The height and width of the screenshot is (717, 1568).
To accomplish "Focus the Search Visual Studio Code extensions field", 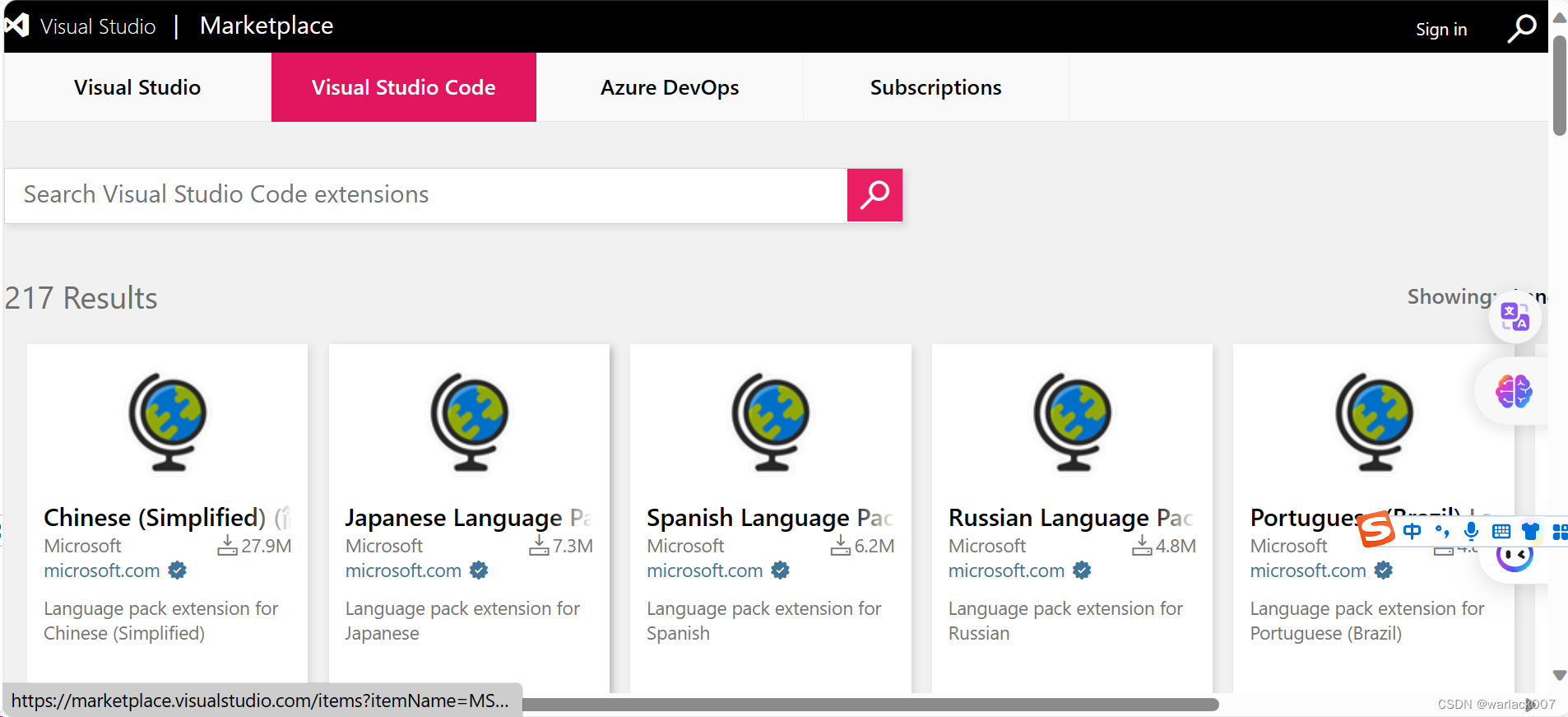I will (x=426, y=195).
